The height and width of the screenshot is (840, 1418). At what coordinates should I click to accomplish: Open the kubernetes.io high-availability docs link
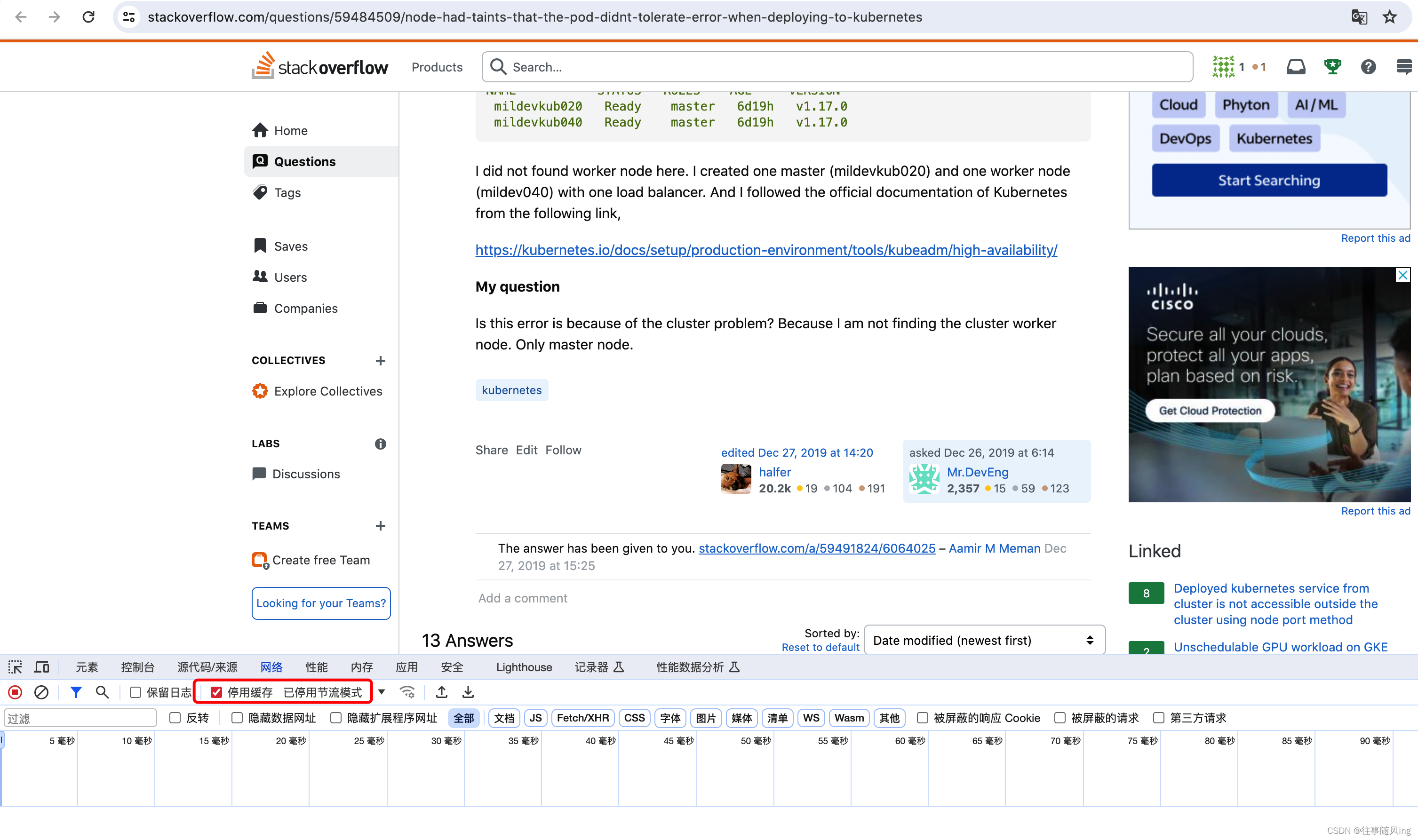pyautogui.click(x=766, y=250)
